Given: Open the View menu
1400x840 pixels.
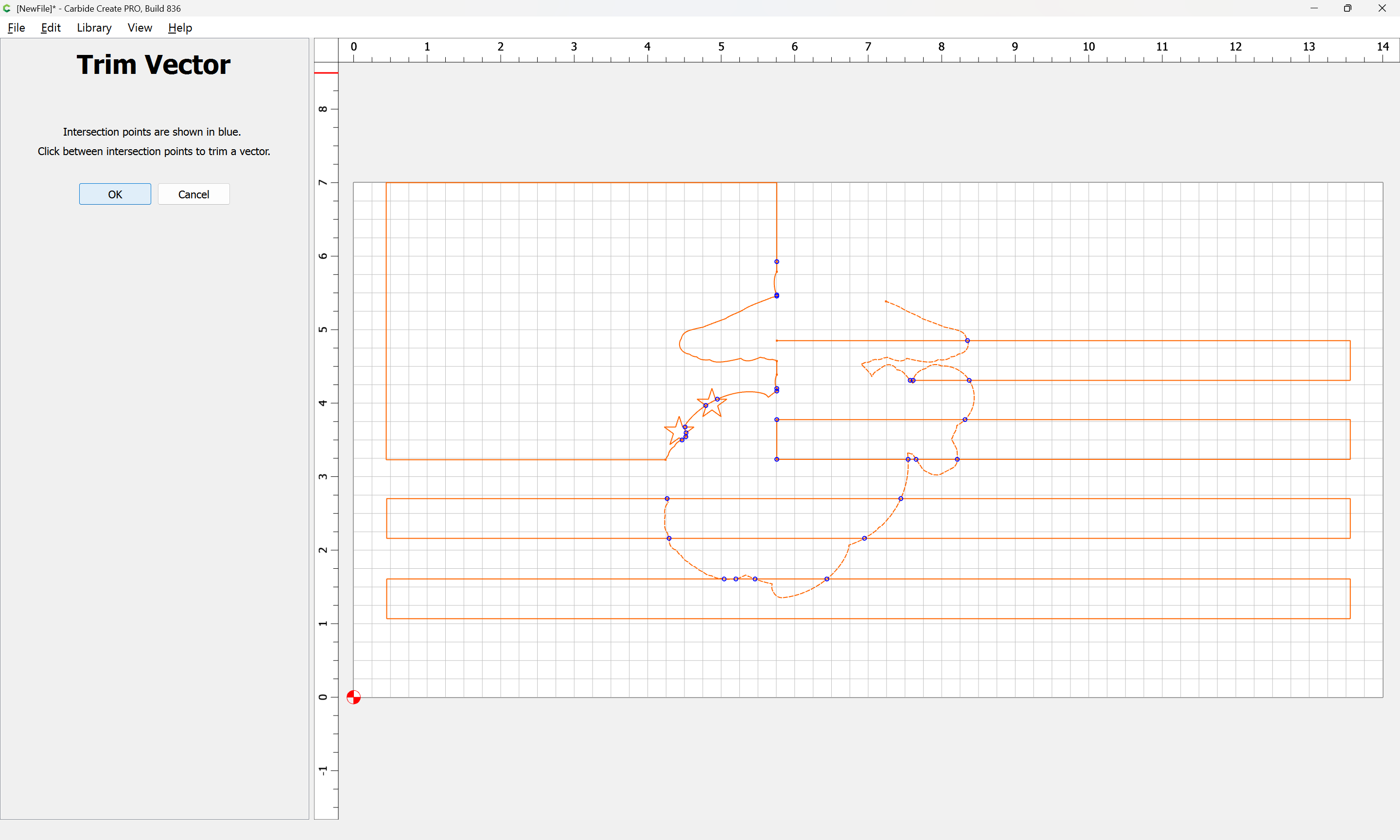Looking at the screenshot, I should coord(139,28).
